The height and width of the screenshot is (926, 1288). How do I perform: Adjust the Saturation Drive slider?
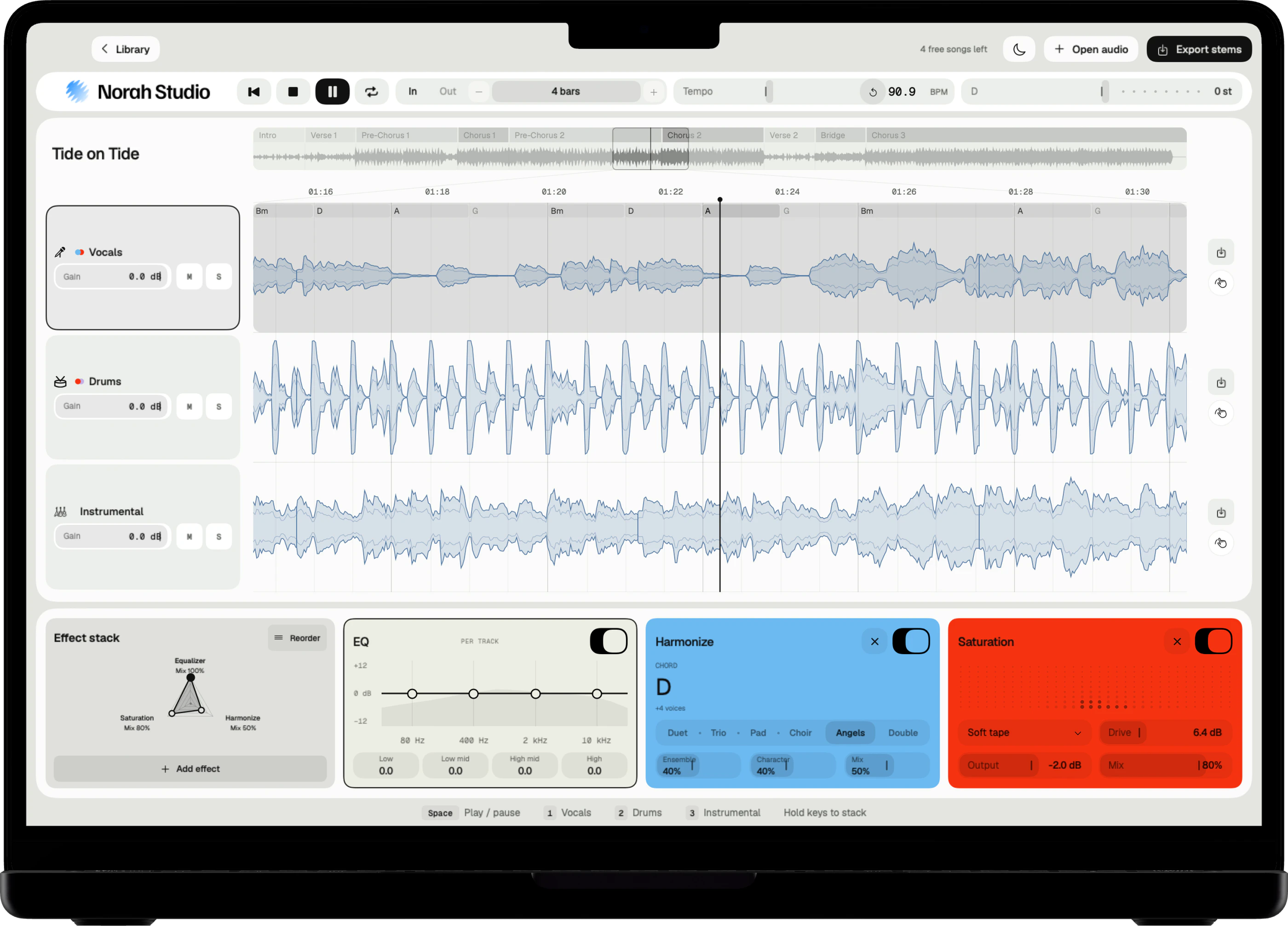coord(1165,732)
